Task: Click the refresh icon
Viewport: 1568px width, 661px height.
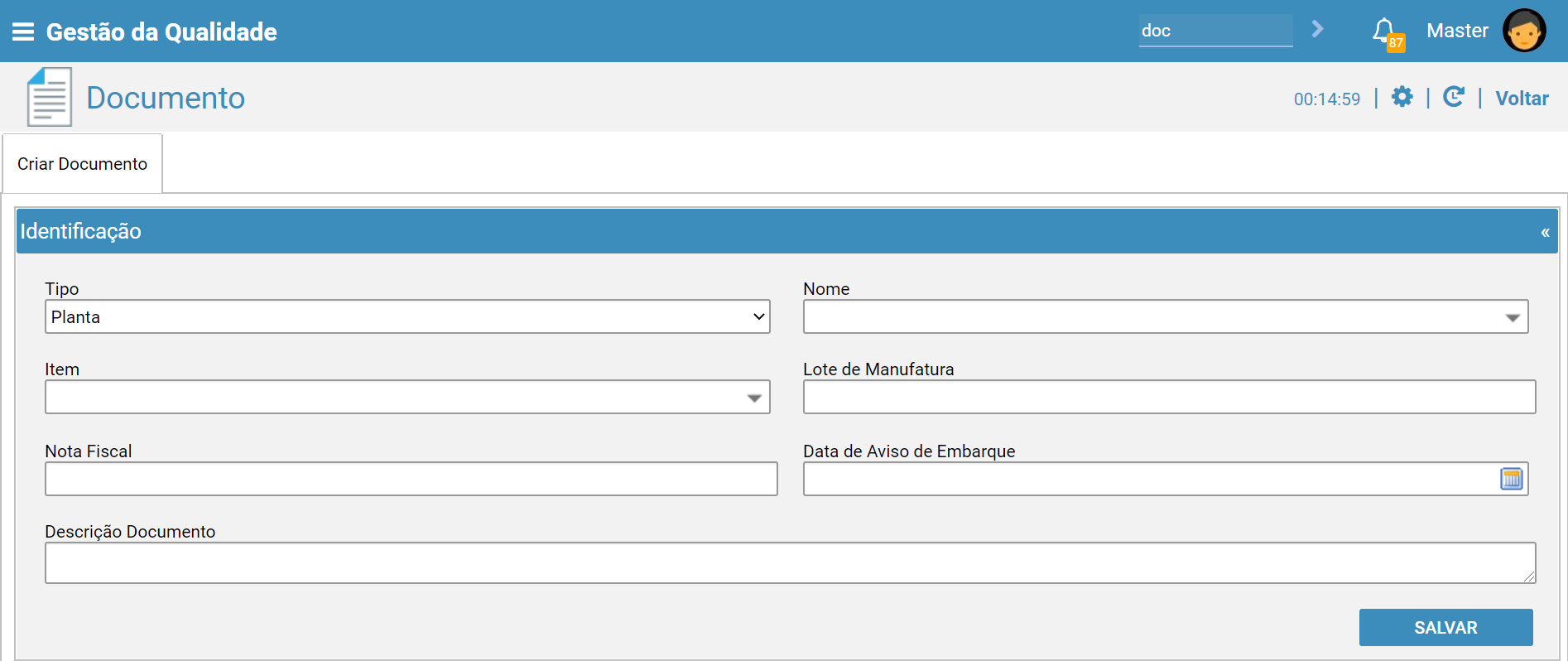Action: pos(1454,97)
